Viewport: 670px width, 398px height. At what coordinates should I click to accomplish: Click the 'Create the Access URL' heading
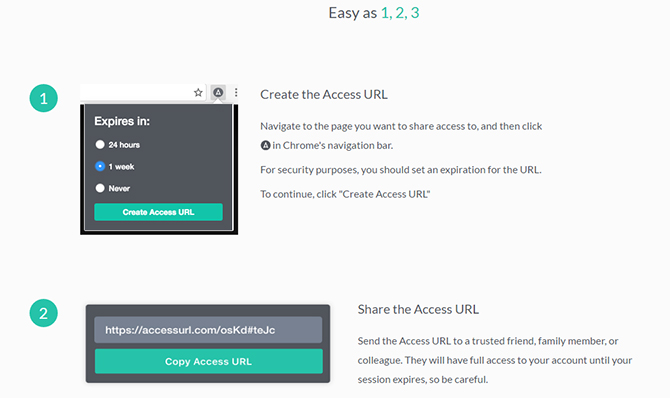click(324, 94)
